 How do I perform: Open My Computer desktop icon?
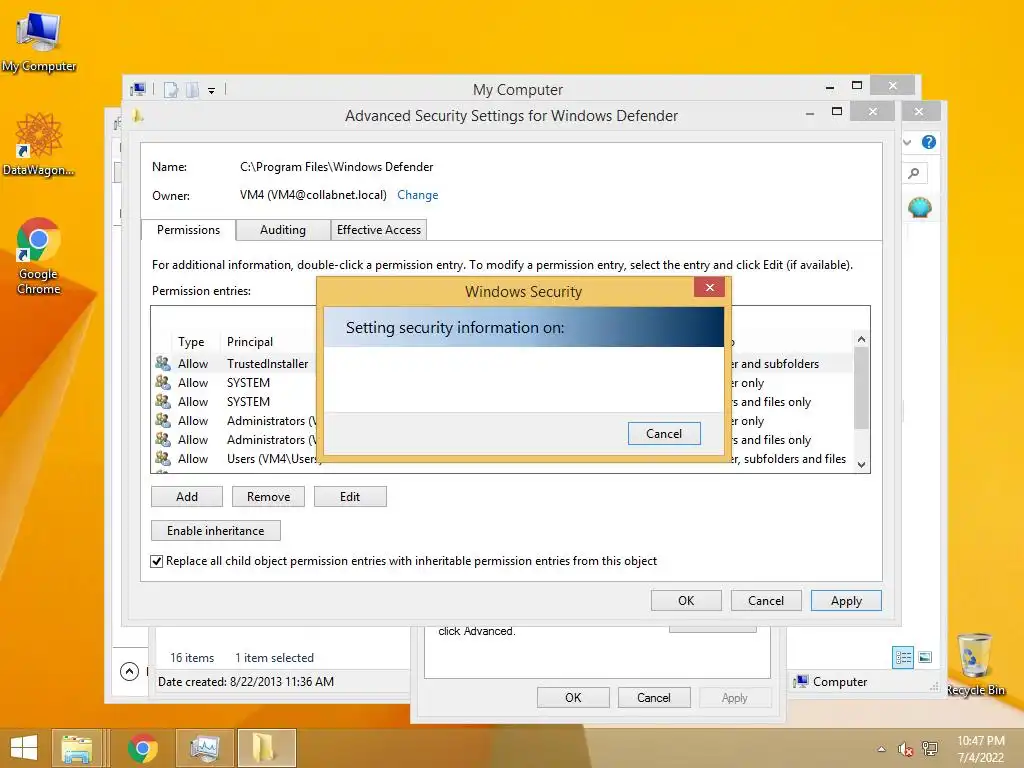tap(39, 41)
